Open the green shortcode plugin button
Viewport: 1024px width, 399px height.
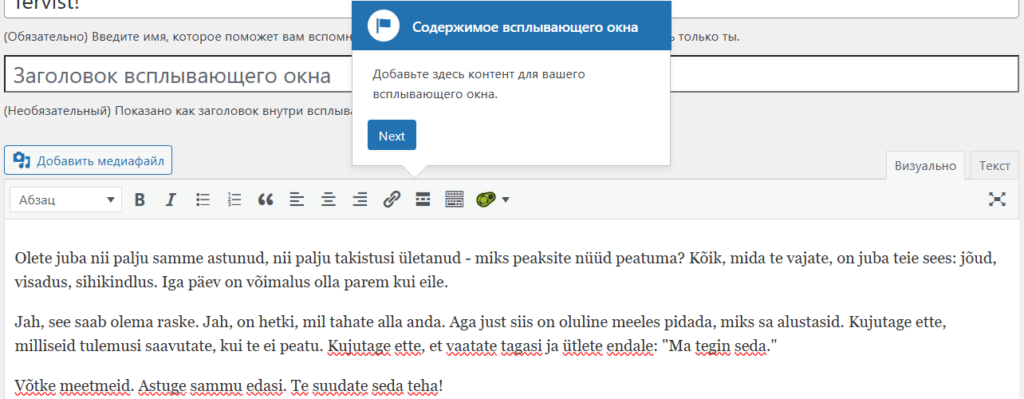tap(485, 200)
